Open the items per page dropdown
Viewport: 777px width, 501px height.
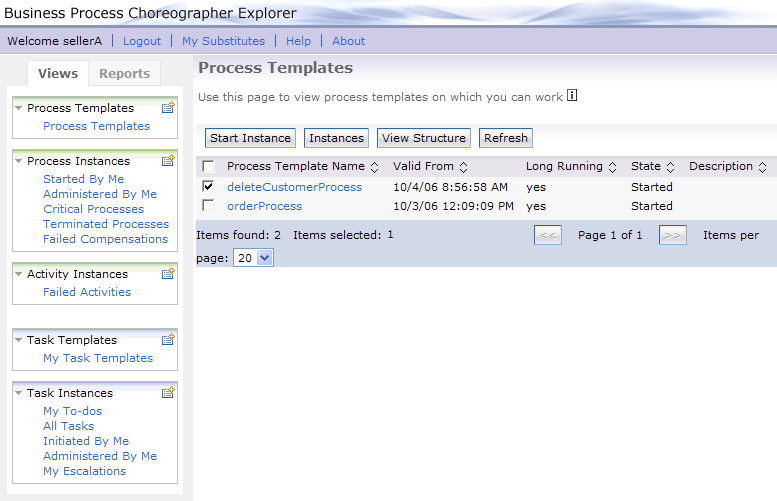coord(253,258)
